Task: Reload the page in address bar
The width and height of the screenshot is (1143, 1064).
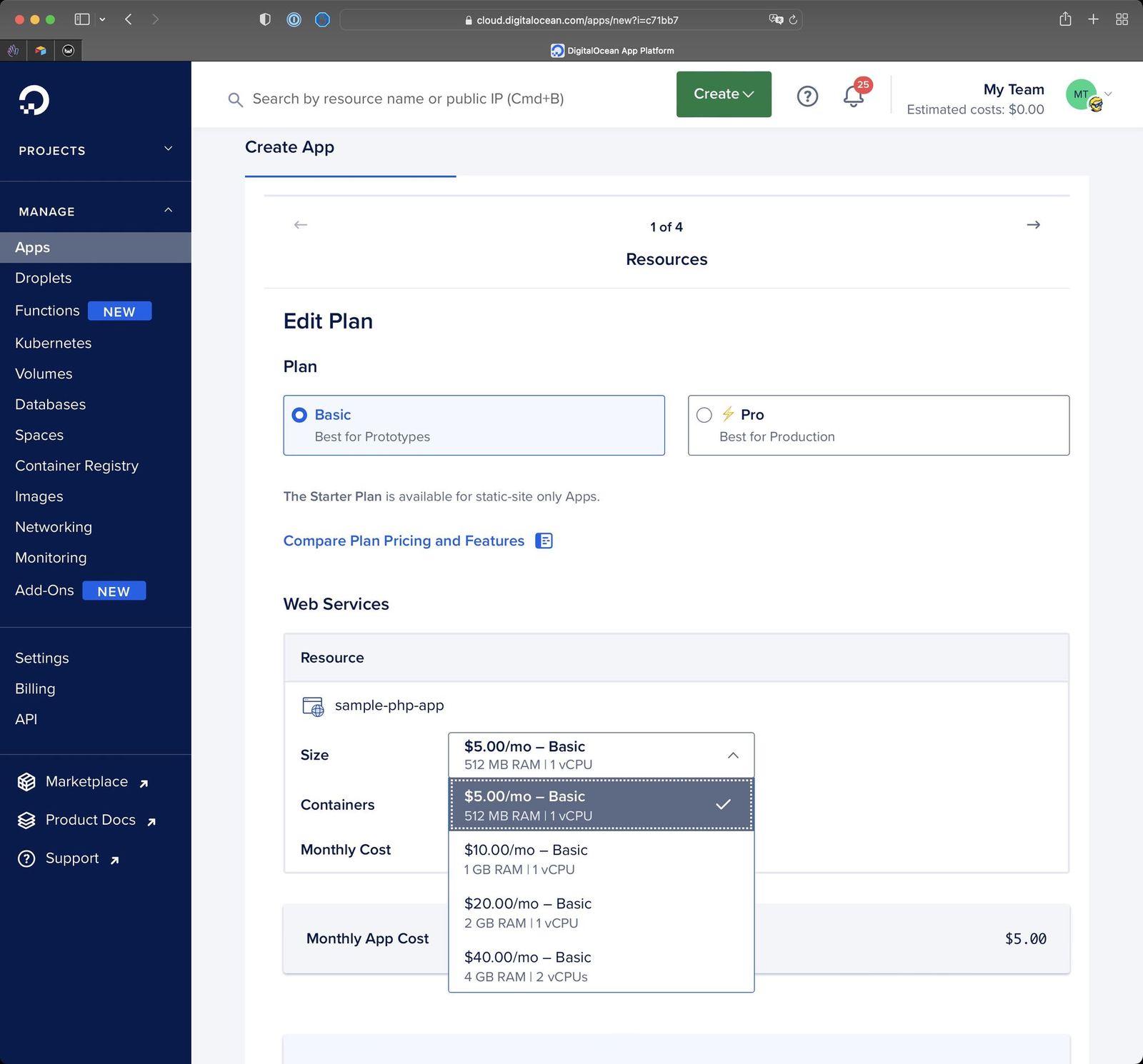Action: point(793,20)
